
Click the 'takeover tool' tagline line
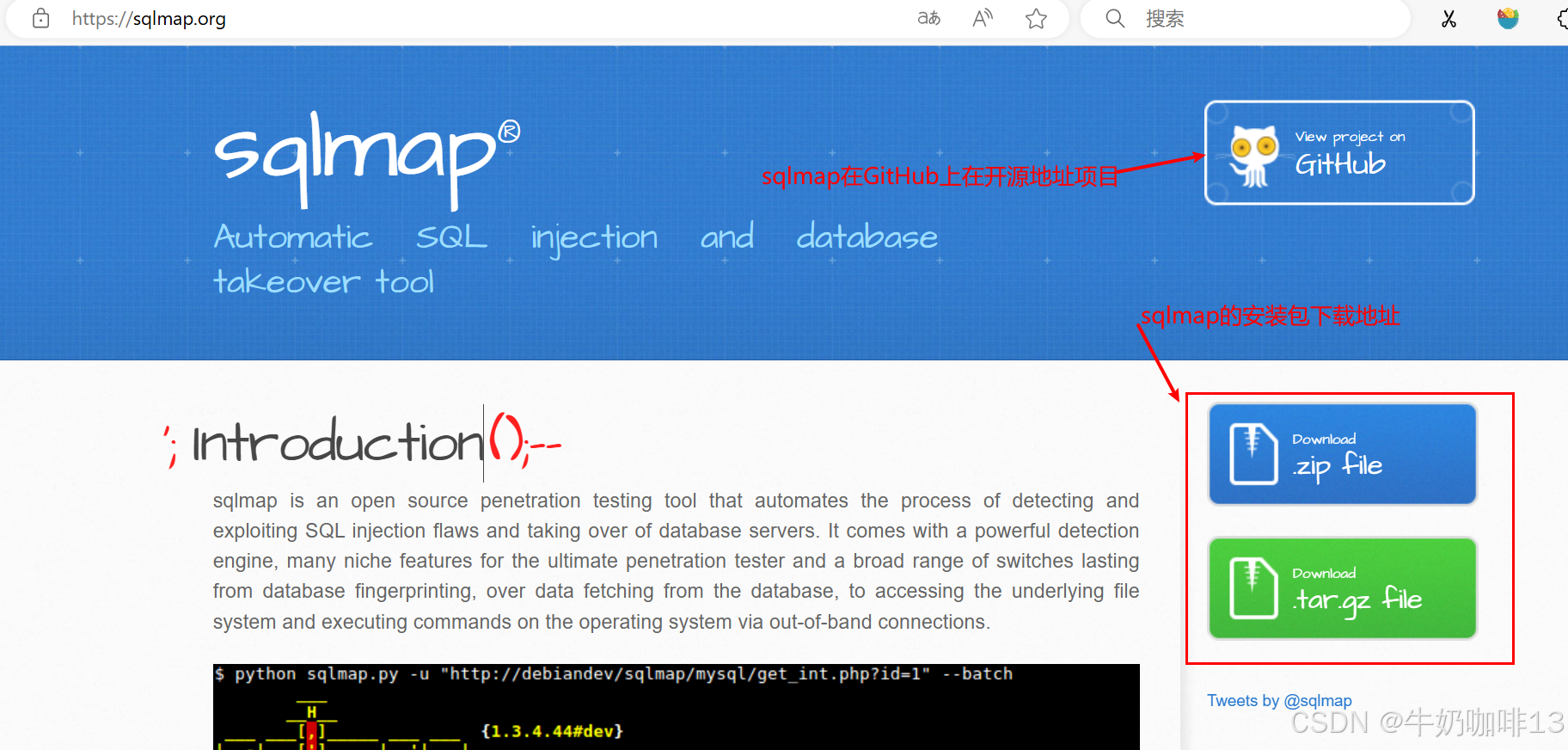[x=323, y=281]
